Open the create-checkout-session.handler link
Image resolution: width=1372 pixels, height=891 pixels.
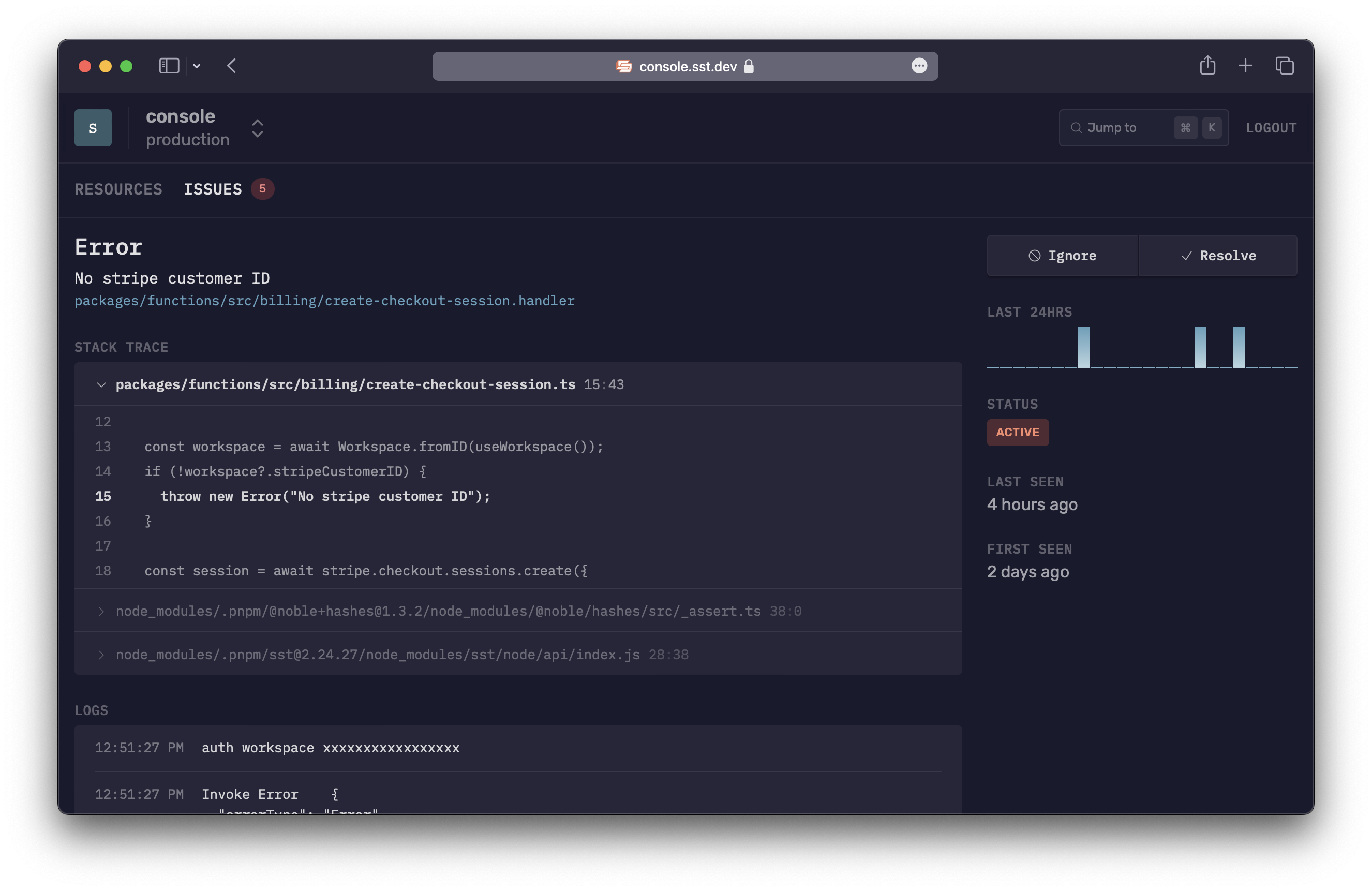pos(324,301)
